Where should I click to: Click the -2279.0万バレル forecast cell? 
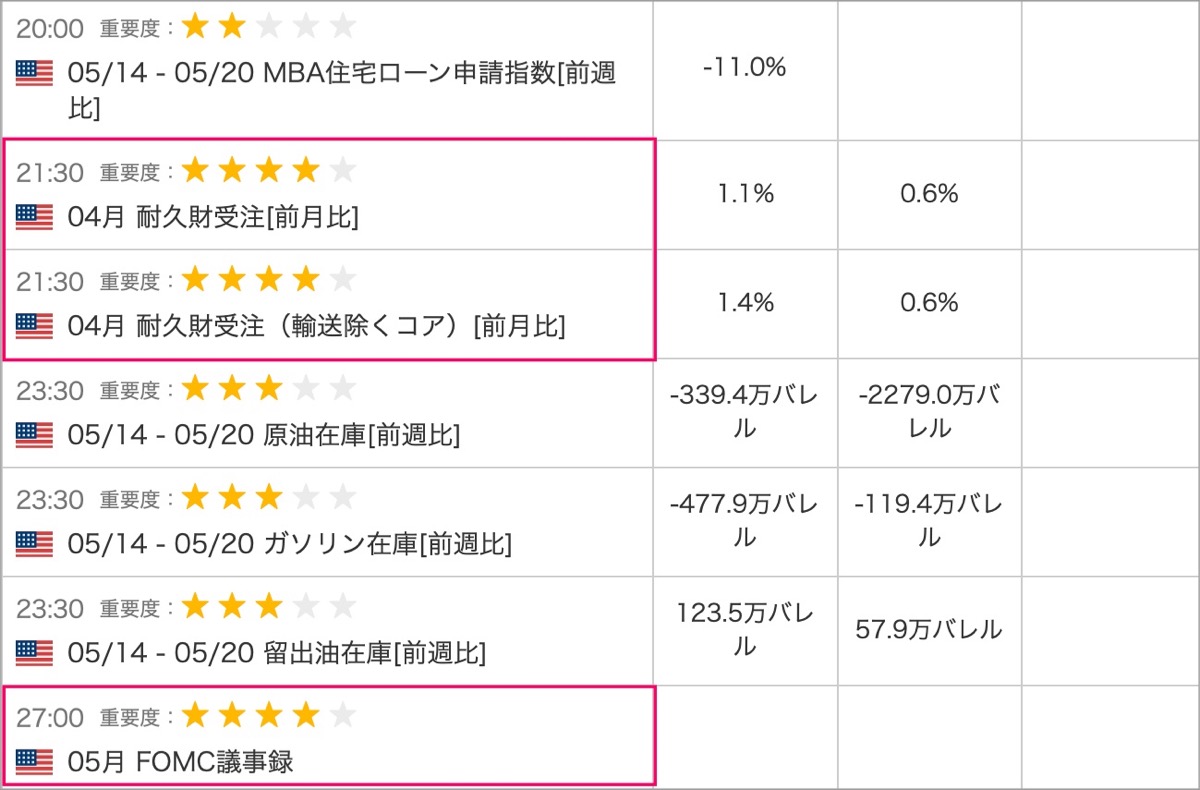[929, 413]
